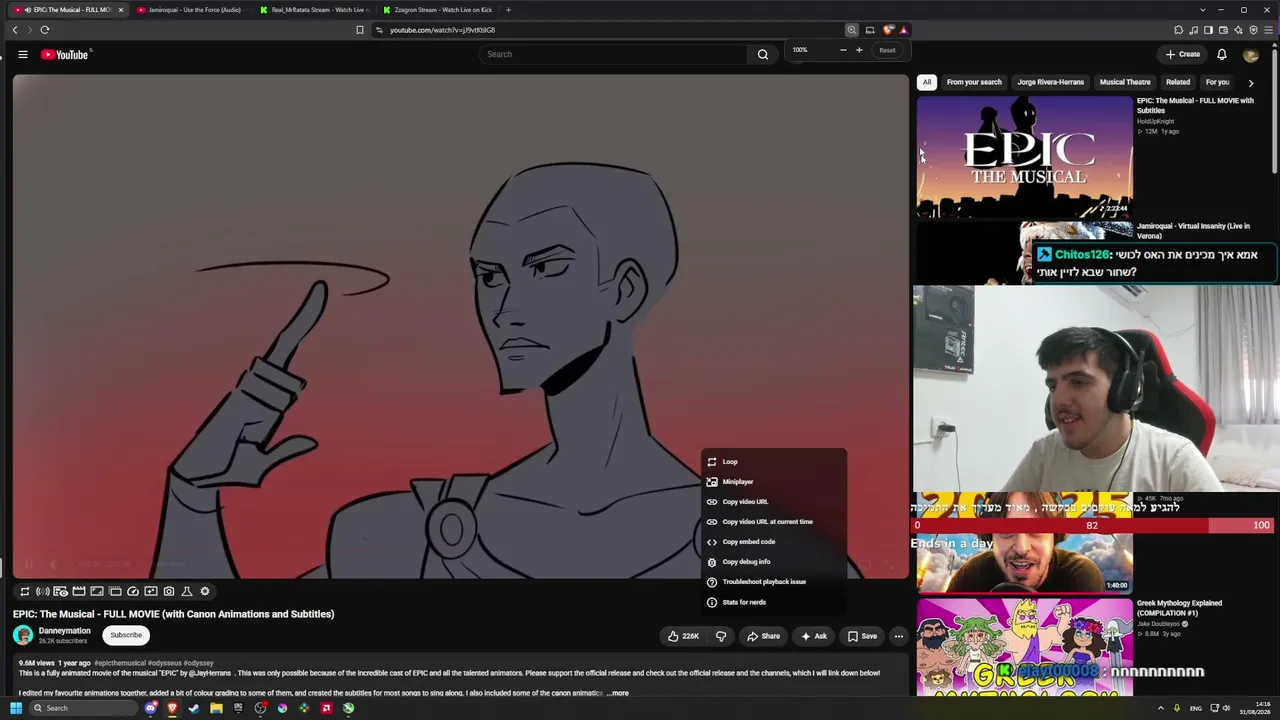The height and width of the screenshot is (720, 1280).
Task: Open File Explorer from the taskbar
Action: (x=216, y=708)
